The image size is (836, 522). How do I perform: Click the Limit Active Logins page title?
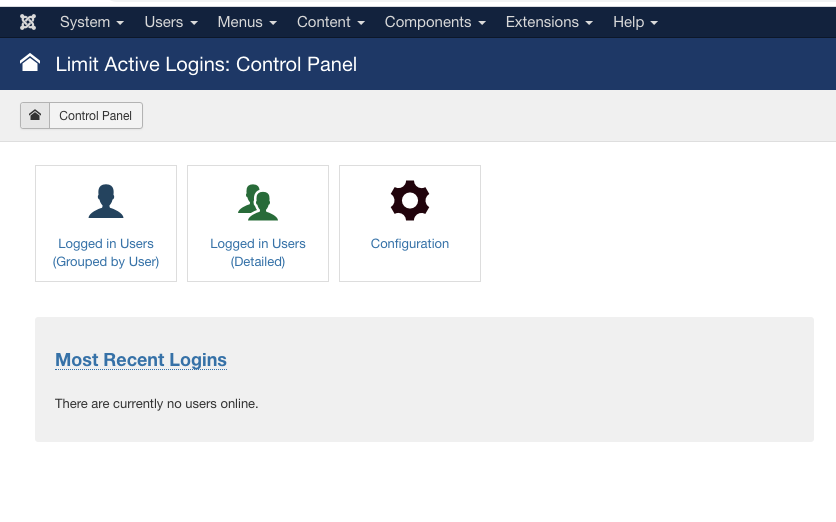coord(206,65)
